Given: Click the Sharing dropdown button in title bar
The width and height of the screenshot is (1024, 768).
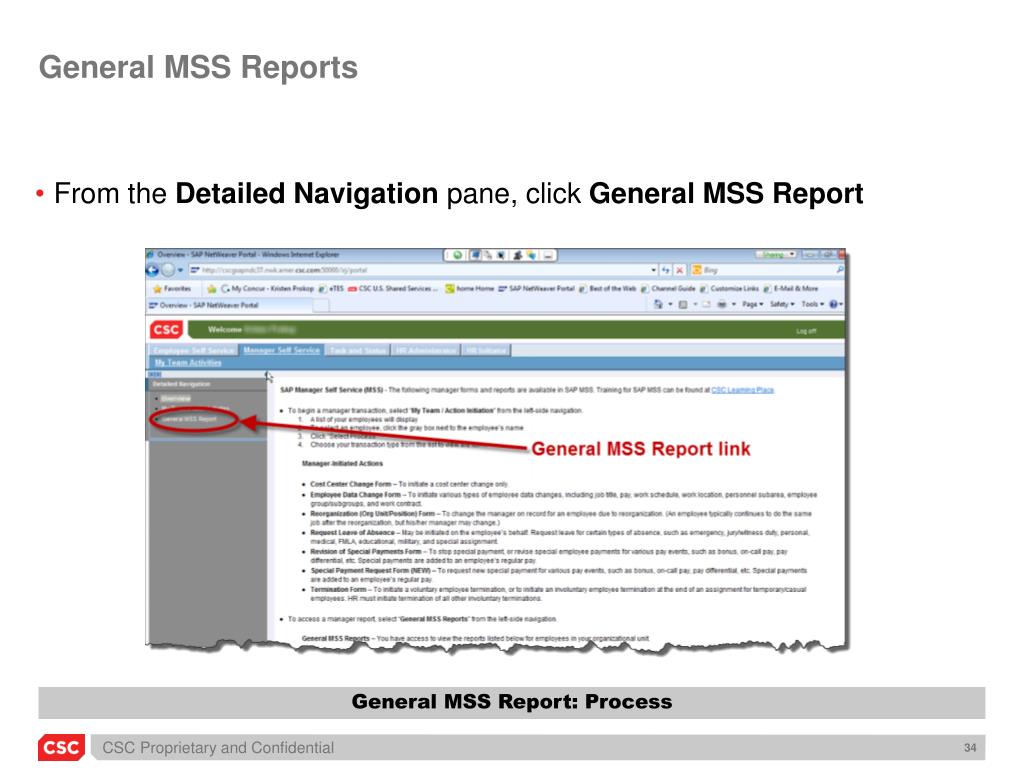Looking at the screenshot, I should (x=775, y=255).
